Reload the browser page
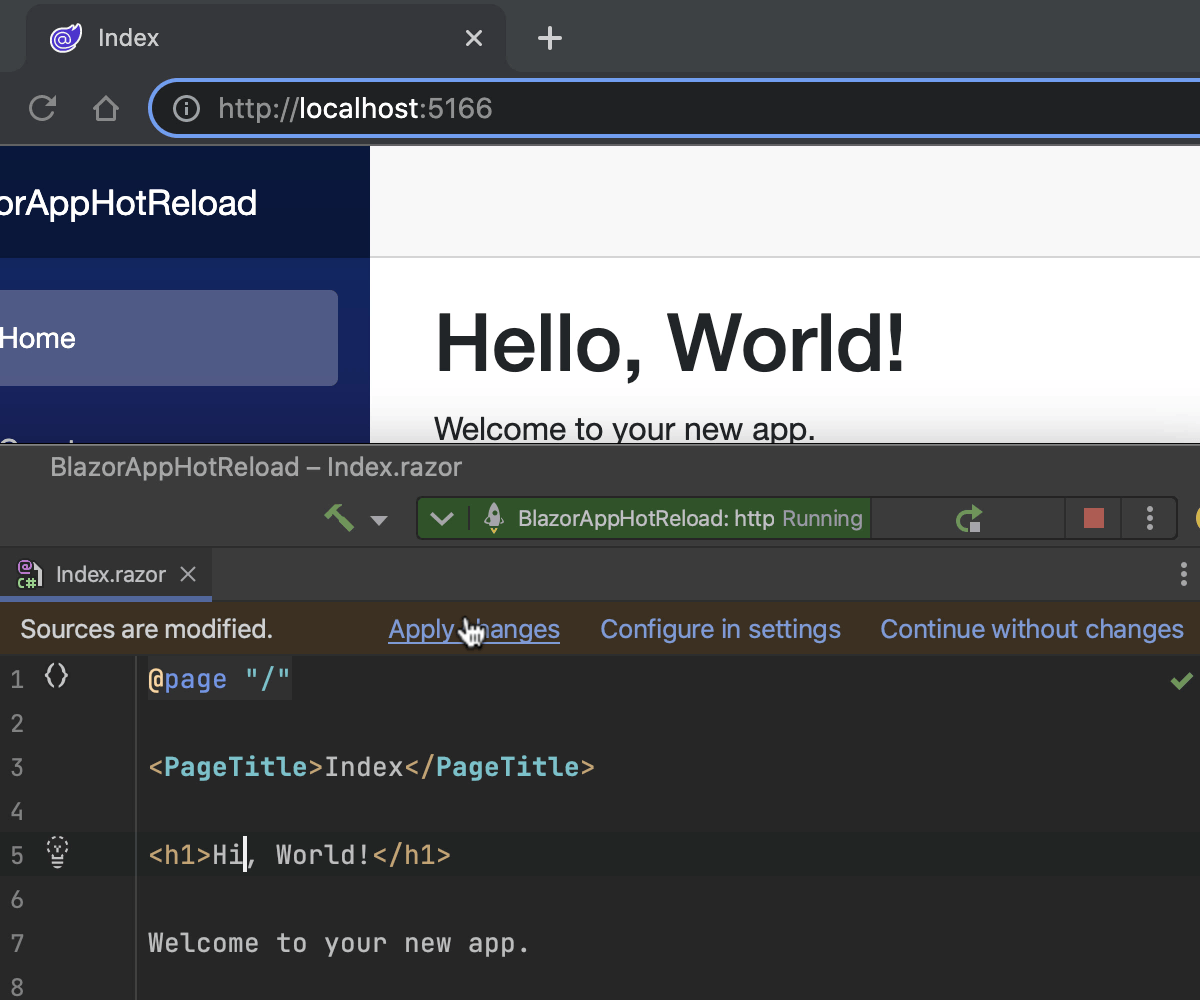 coord(42,108)
